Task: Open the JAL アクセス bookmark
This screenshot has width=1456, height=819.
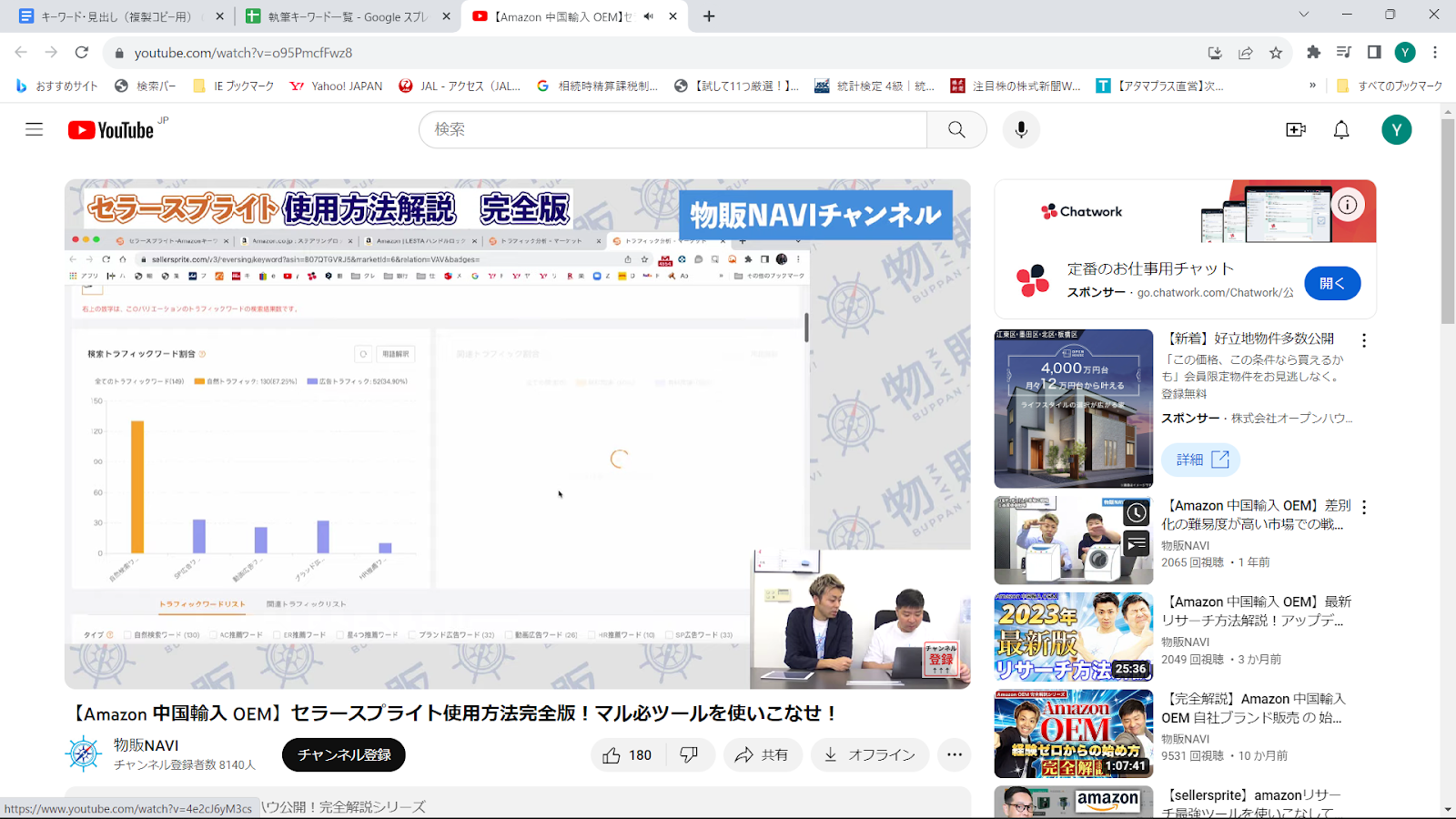Action: [460, 86]
